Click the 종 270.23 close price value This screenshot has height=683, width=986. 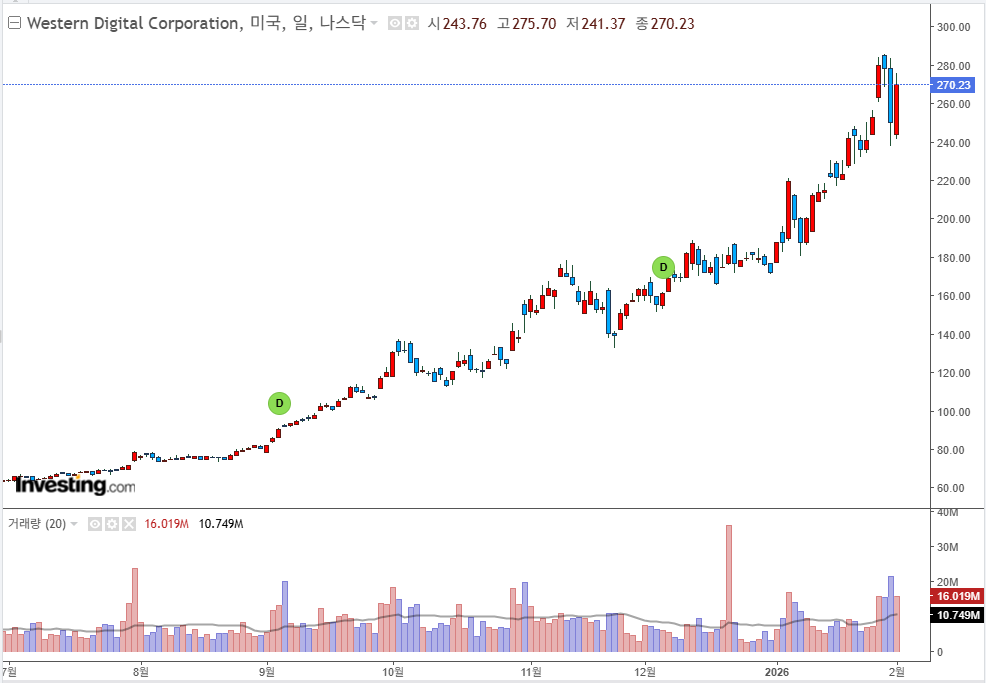665,24
